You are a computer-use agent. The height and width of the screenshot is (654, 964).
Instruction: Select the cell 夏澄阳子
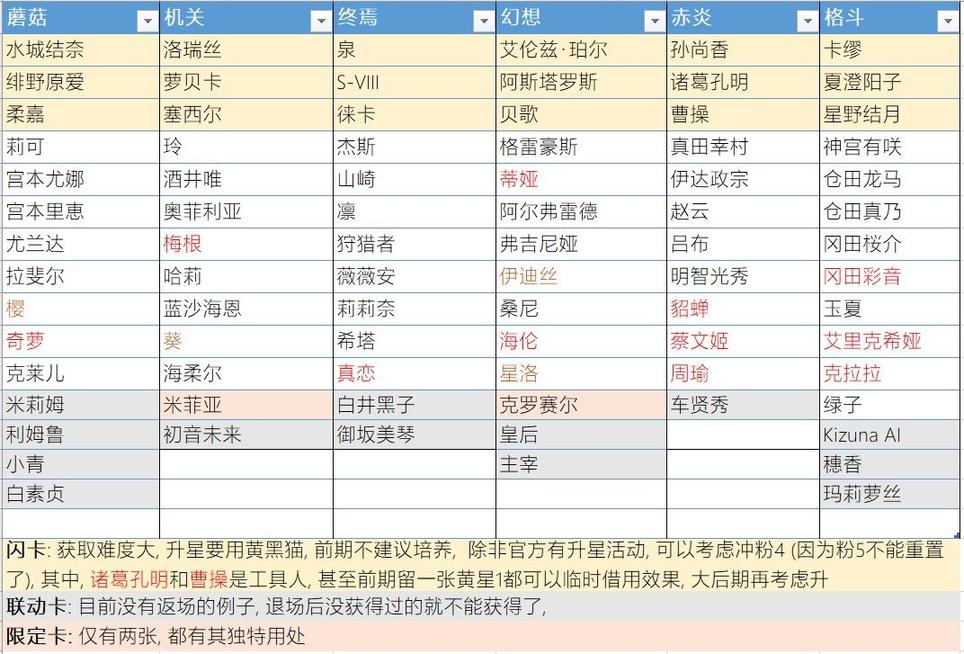pos(891,82)
